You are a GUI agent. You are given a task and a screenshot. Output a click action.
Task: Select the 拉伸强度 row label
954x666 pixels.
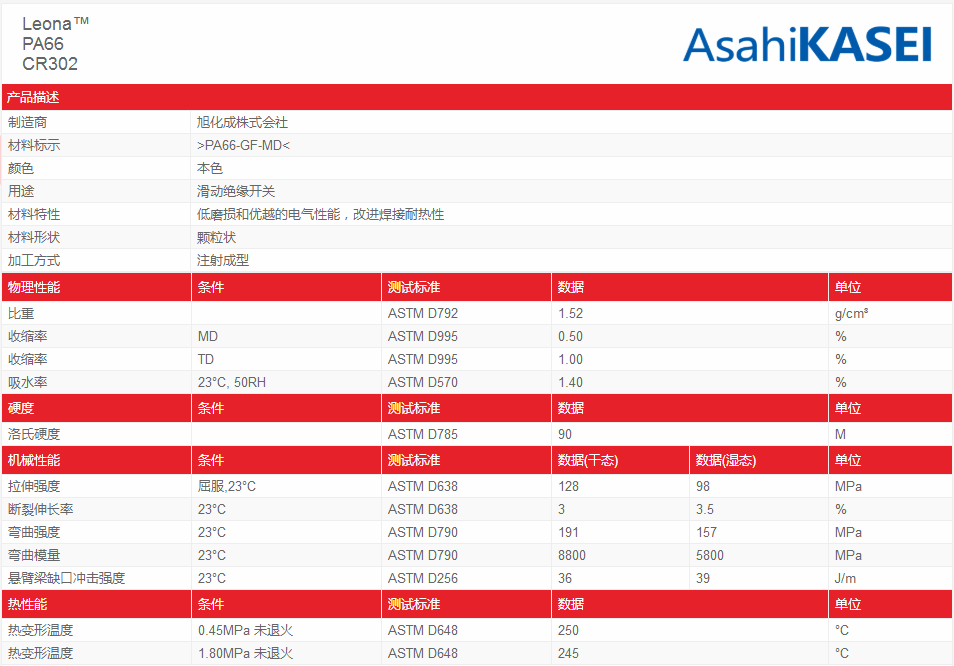tap(34, 487)
